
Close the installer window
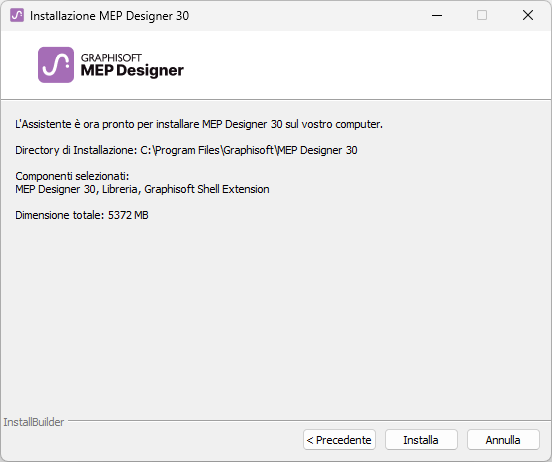[528, 15]
